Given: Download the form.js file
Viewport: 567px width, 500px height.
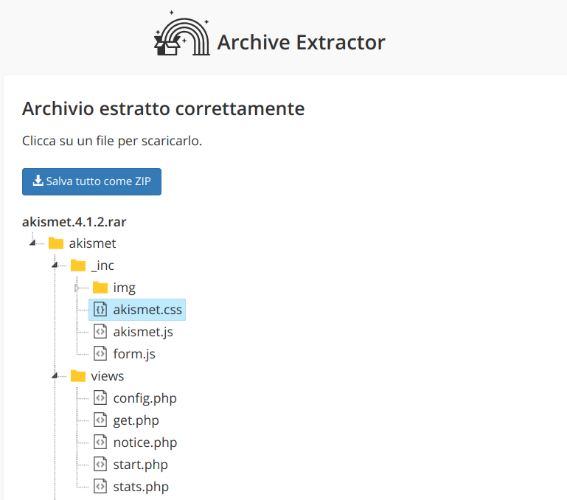Looking at the screenshot, I should 134,354.
